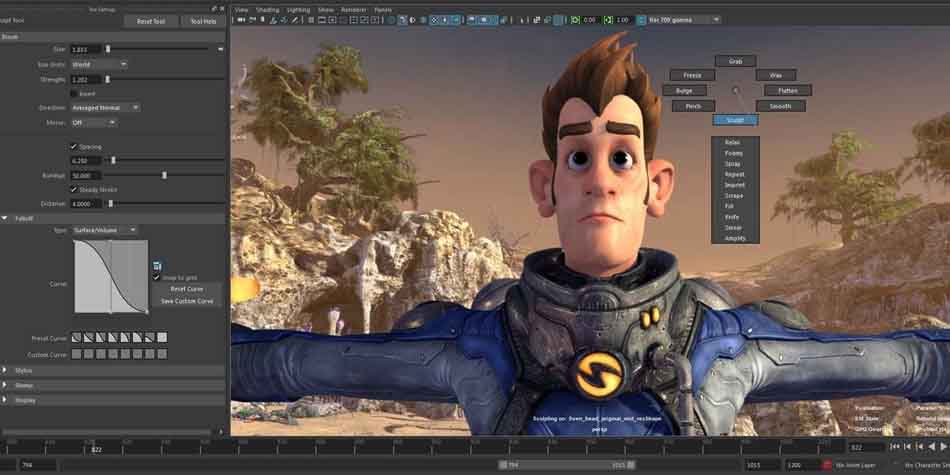Open Falloff Type Surface/Volume dropdown
The width and height of the screenshot is (950, 475).
[x=104, y=230]
